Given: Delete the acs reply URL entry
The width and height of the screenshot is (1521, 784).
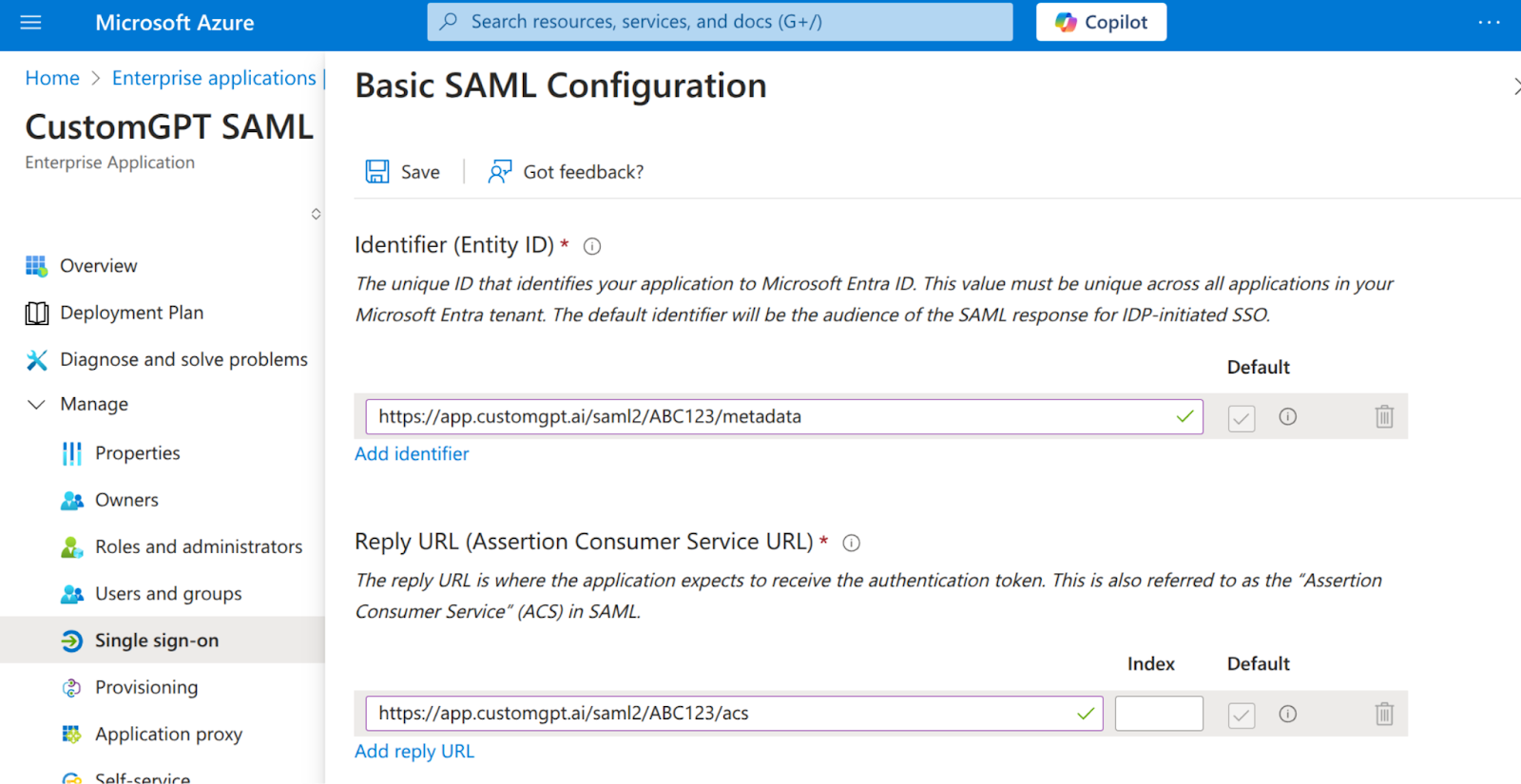Looking at the screenshot, I should point(1384,714).
